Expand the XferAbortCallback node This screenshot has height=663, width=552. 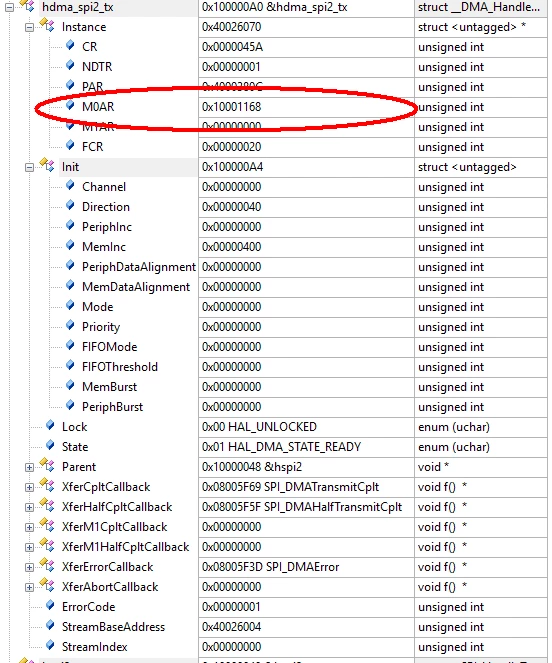29,587
